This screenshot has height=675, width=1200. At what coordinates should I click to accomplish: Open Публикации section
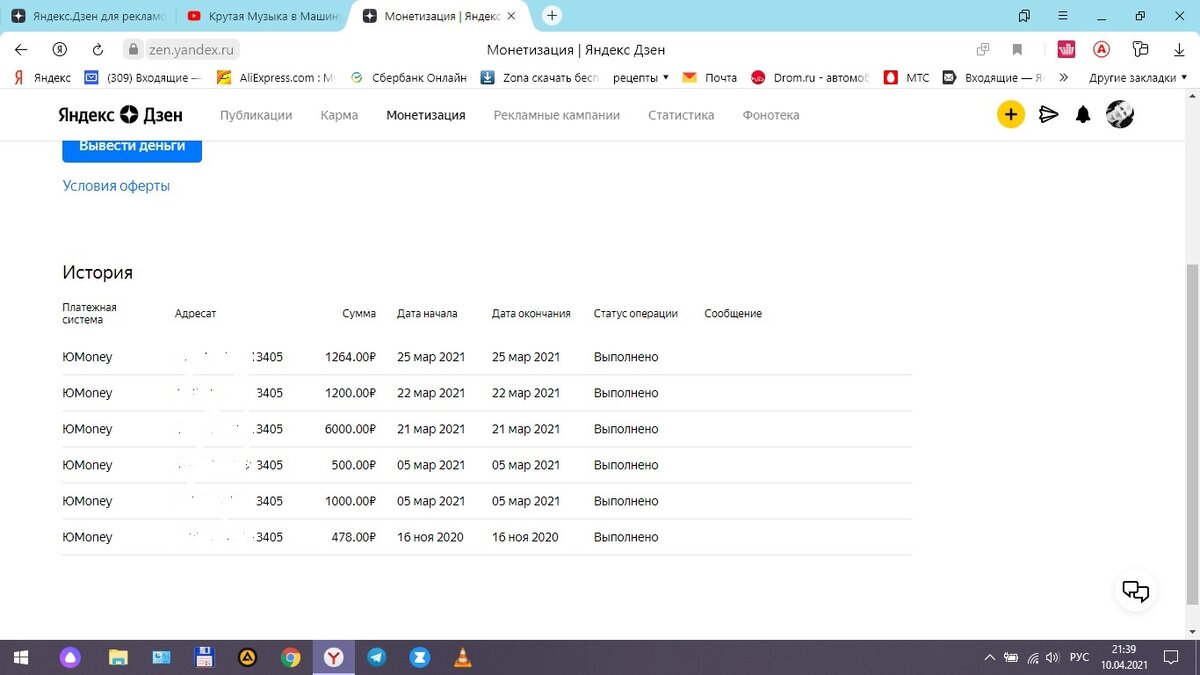tap(256, 115)
